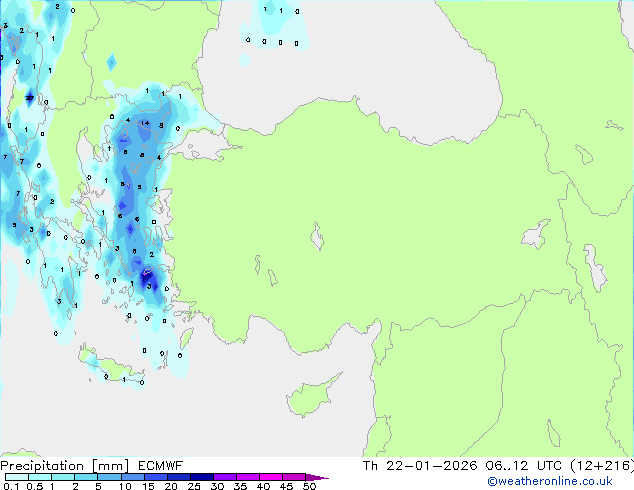Click the '40' legend scale label
The height and width of the screenshot is (490, 634).
263,486
